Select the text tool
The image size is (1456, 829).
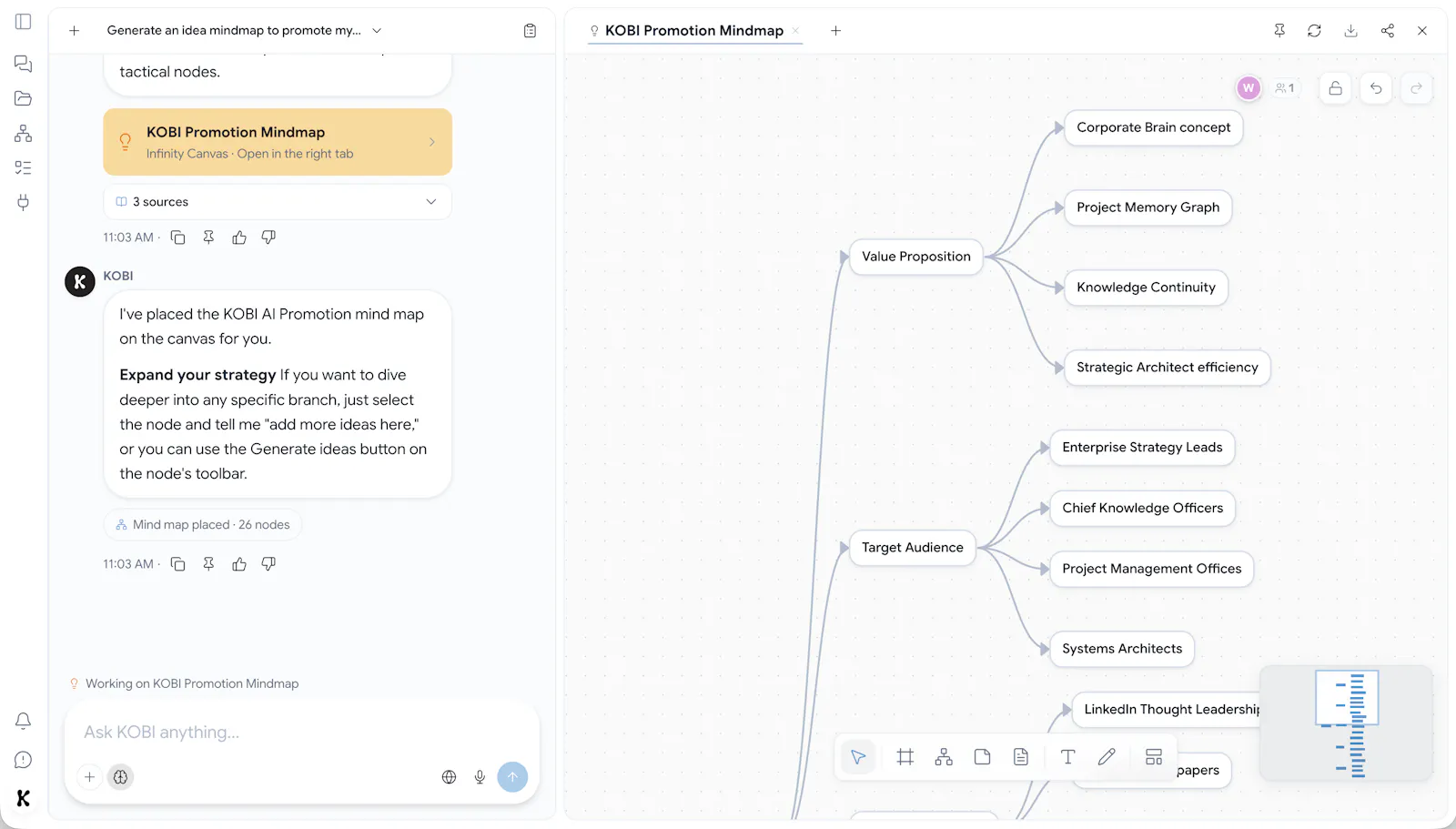(x=1068, y=757)
